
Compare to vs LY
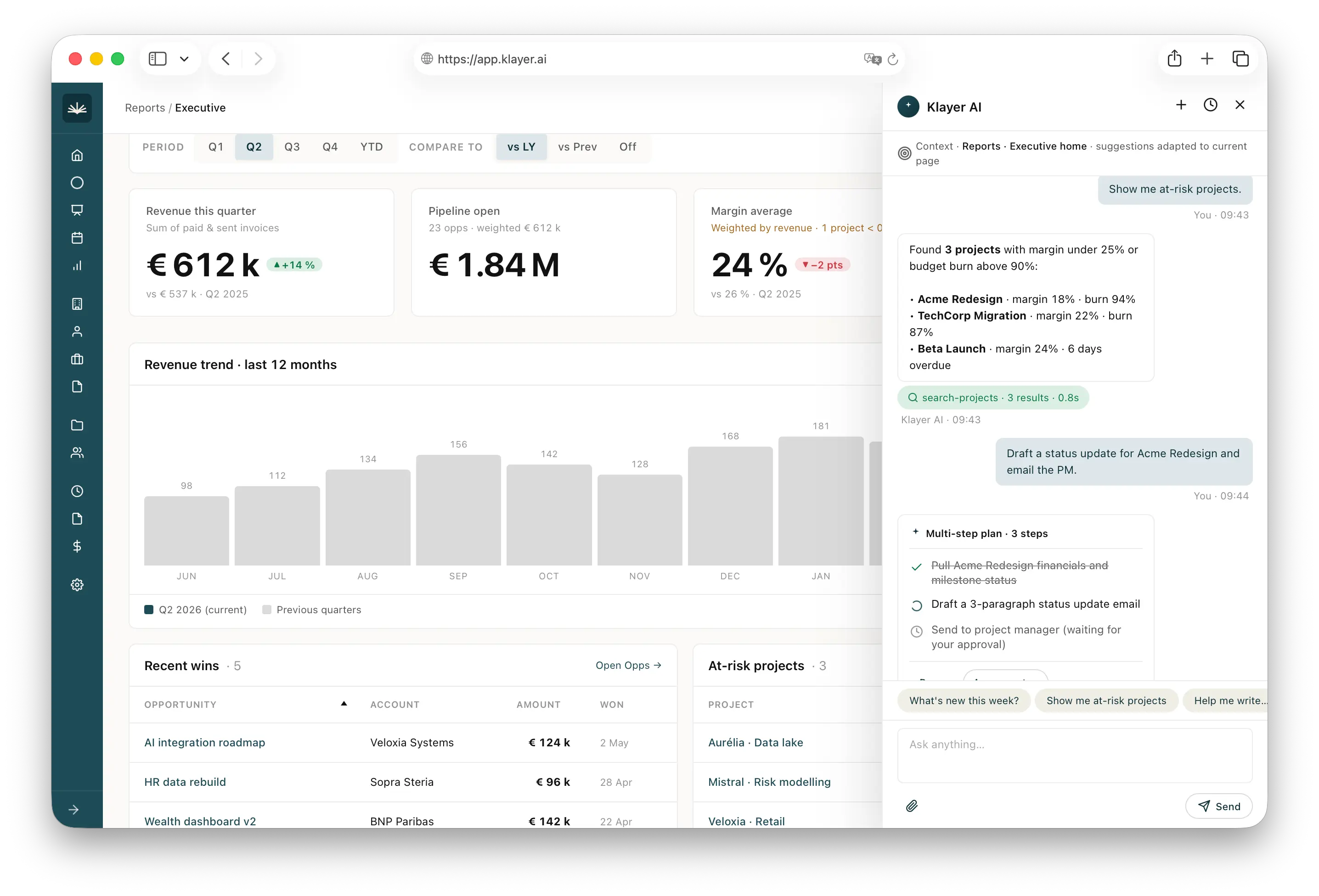click(521, 147)
